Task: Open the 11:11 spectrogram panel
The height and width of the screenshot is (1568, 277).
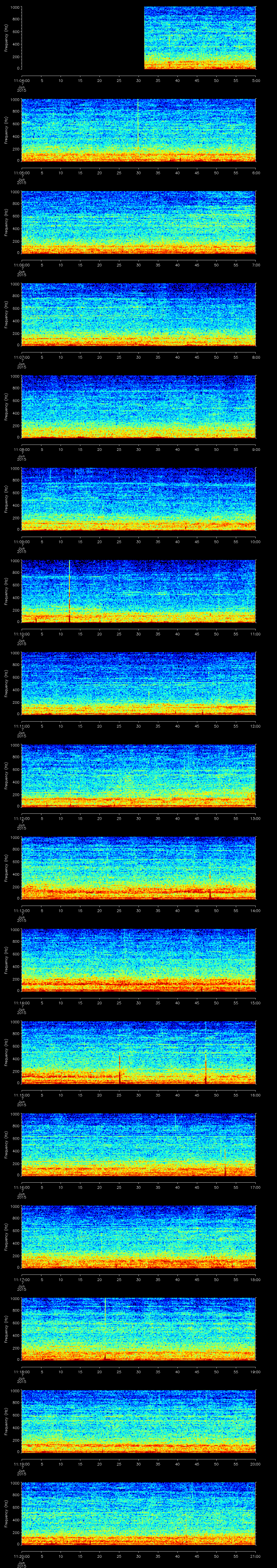Action: 139,683
